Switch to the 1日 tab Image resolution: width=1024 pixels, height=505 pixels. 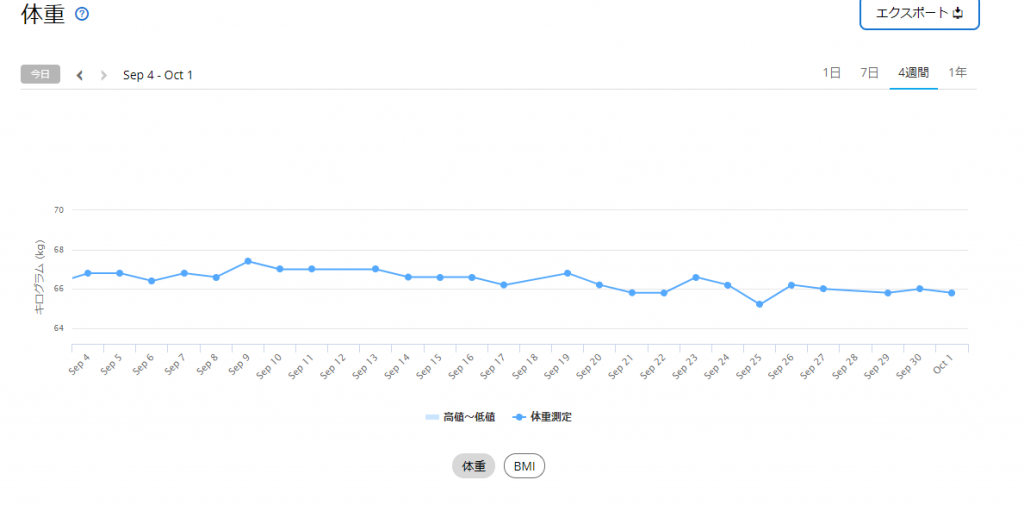[x=831, y=72]
